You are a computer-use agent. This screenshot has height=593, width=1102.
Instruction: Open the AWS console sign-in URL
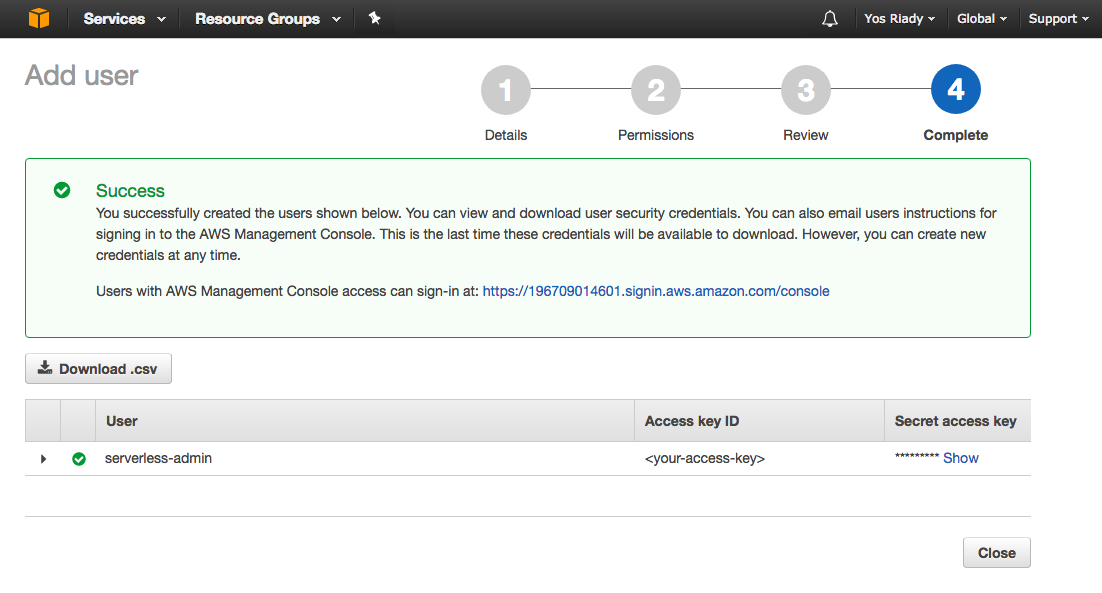[x=655, y=291]
